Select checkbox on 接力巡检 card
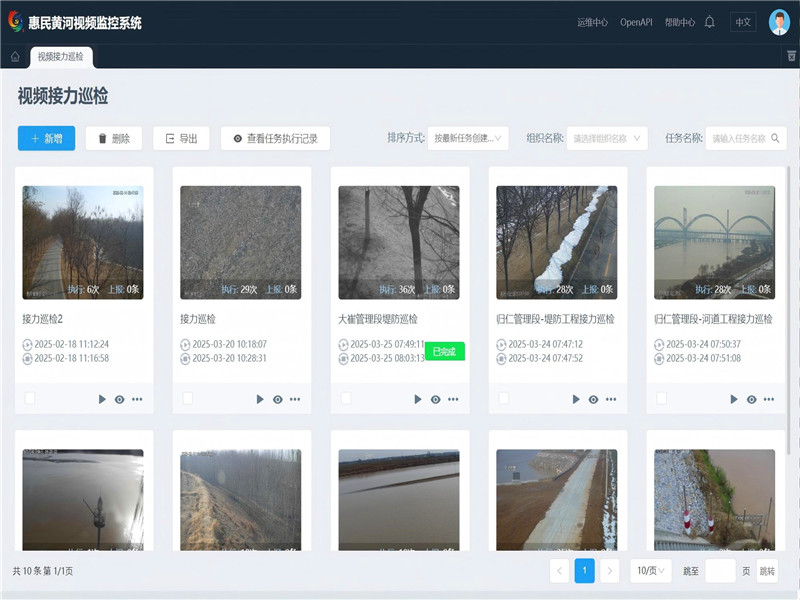800x600 pixels. tap(188, 398)
